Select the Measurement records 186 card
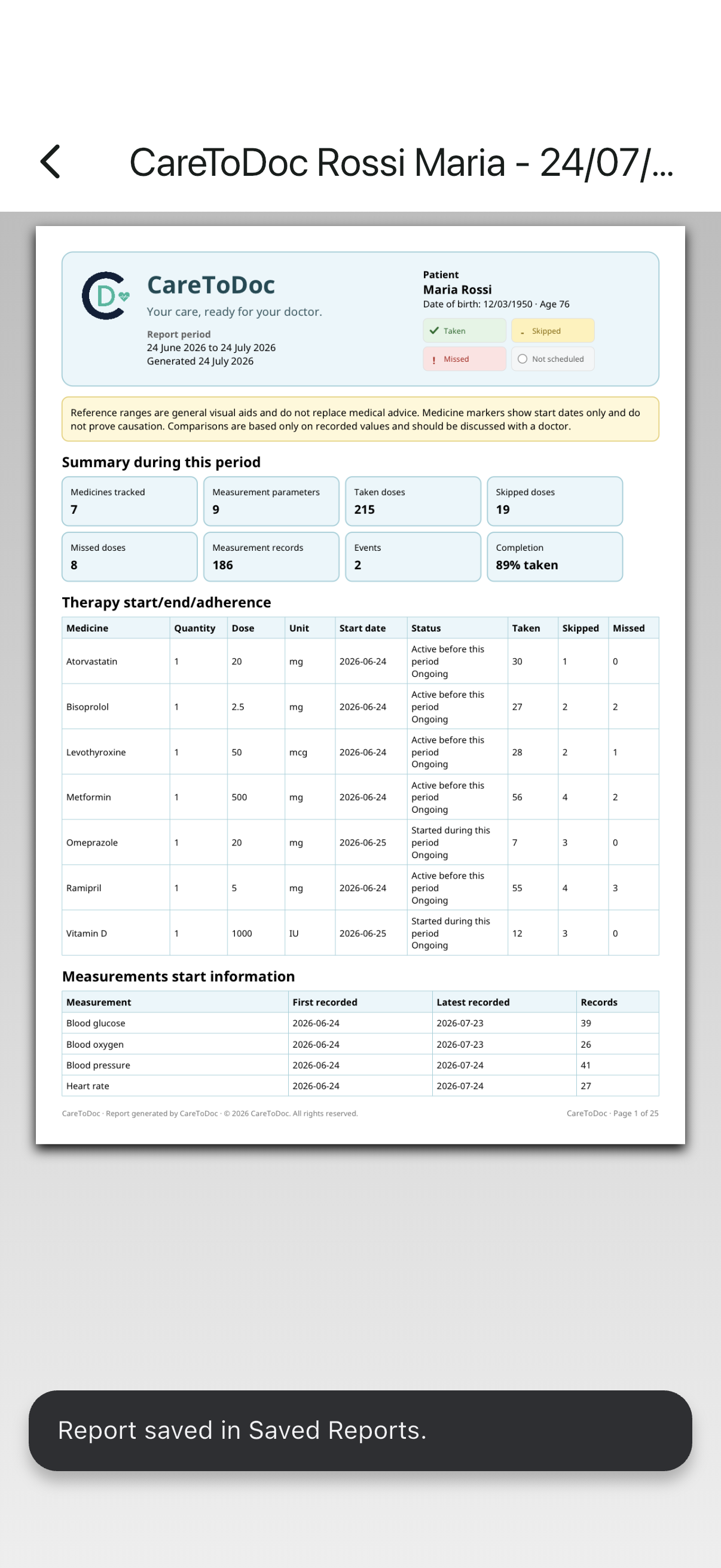This screenshot has width=721, height=1568. click(271, 557)
